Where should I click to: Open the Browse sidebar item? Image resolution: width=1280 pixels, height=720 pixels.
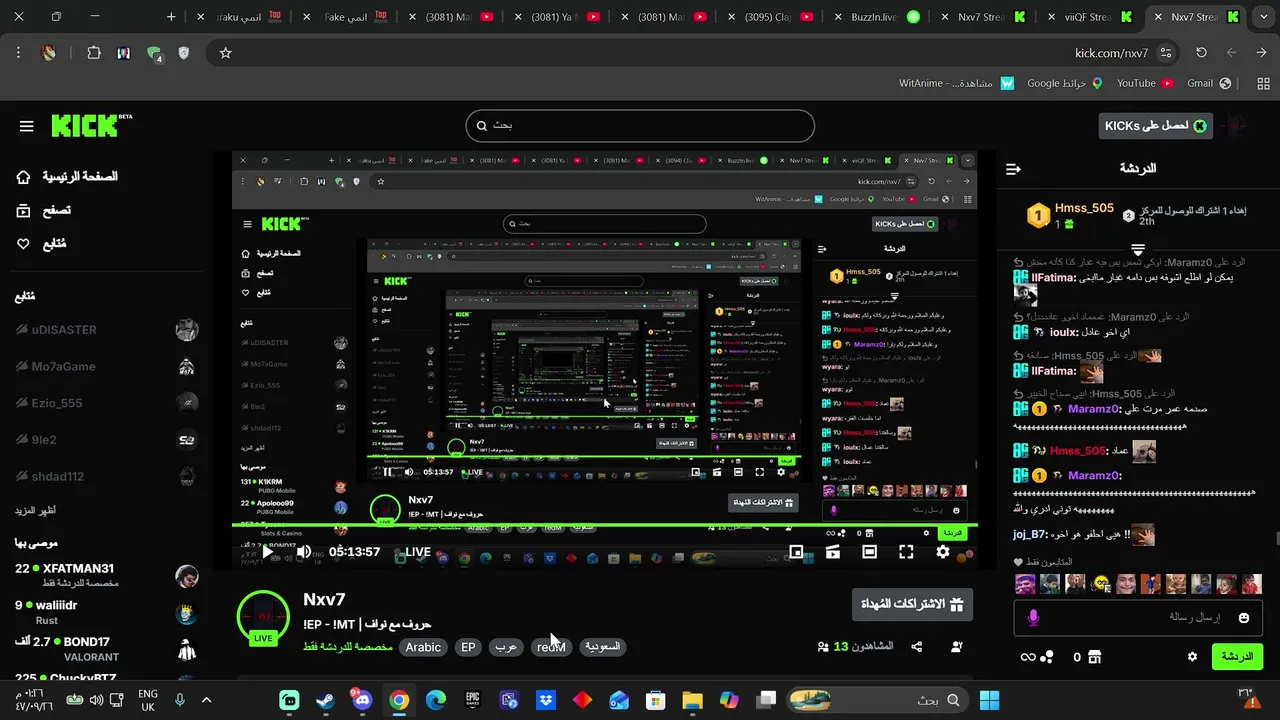point(43,211)
